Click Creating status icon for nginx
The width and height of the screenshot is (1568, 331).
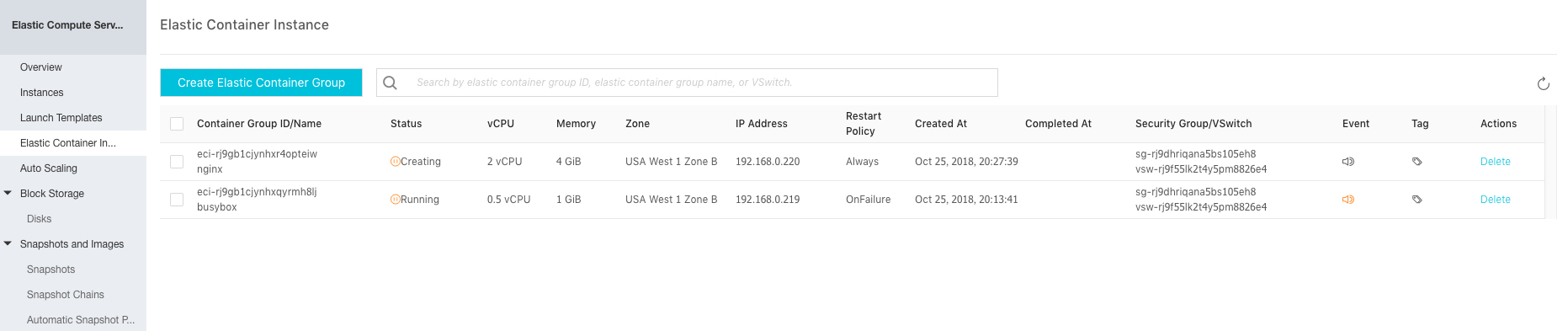pyautogui.click(x=395, y=162)
